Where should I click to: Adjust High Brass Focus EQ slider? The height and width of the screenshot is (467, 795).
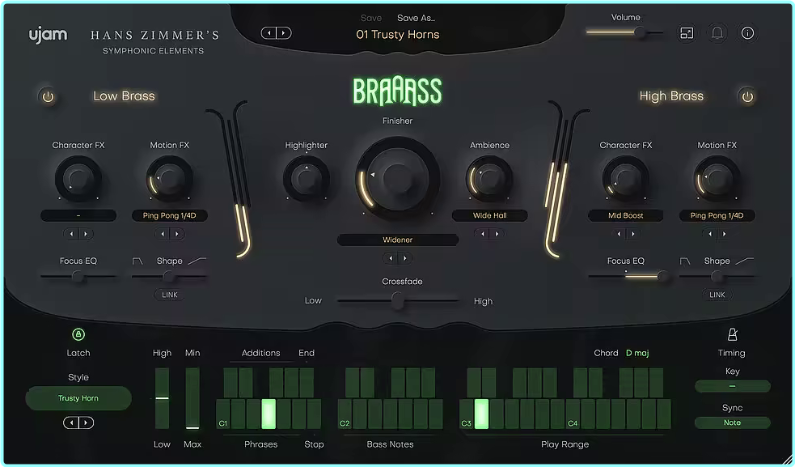tap(629, 276)
